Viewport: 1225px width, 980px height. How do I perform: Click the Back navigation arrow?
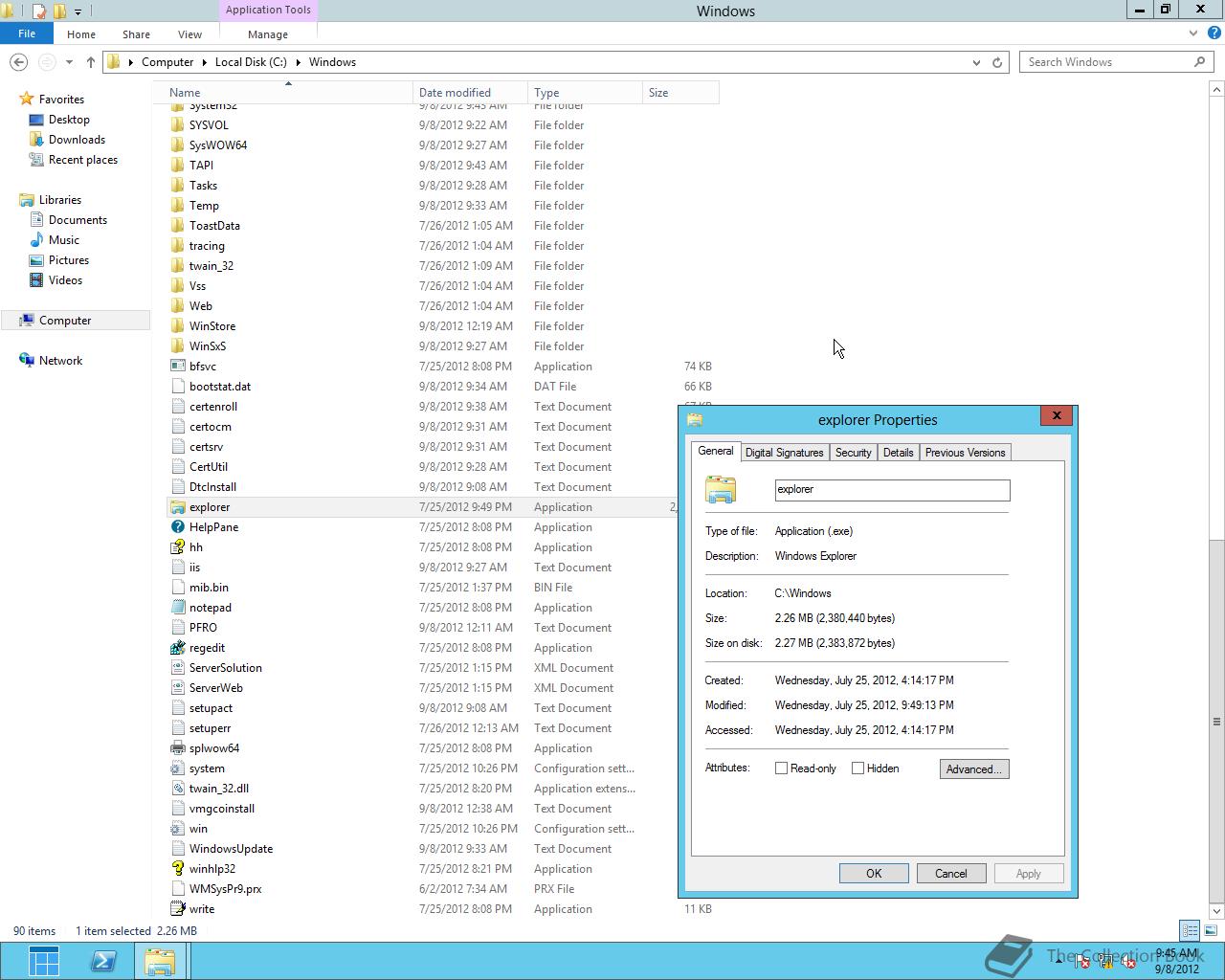pos(19,62)
